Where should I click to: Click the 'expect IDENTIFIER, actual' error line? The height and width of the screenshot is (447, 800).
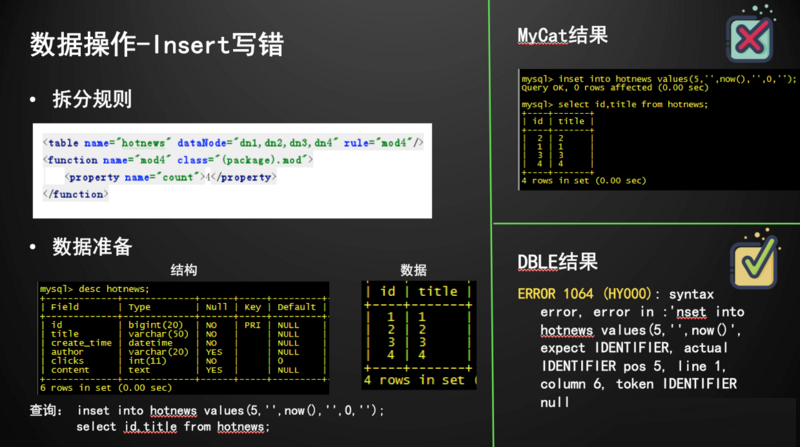tap(634, 348)
